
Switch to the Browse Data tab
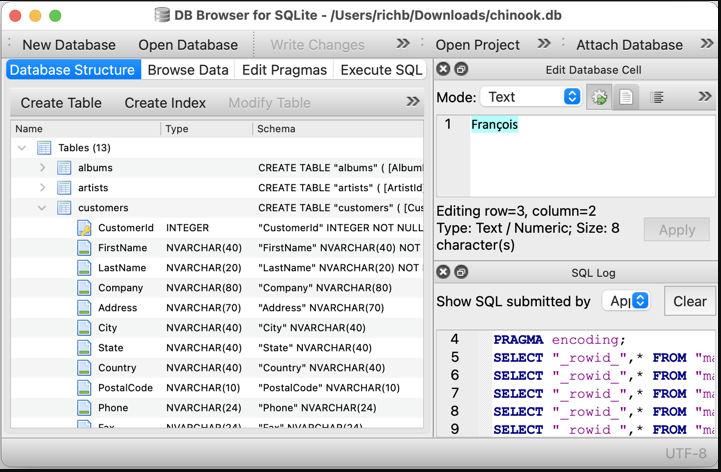[x=188, y=70]
